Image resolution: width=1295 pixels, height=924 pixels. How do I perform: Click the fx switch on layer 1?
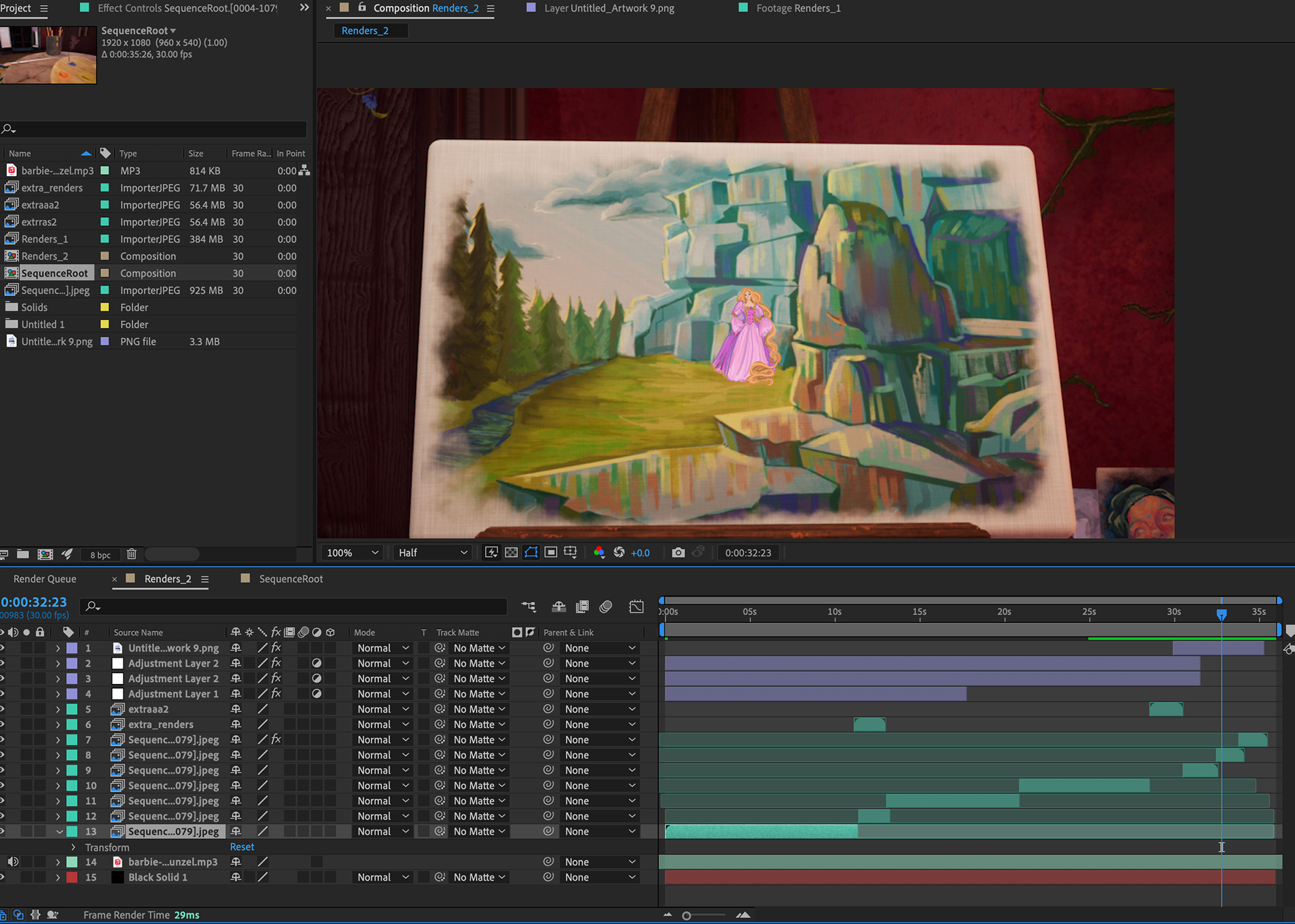click(276, 647)
